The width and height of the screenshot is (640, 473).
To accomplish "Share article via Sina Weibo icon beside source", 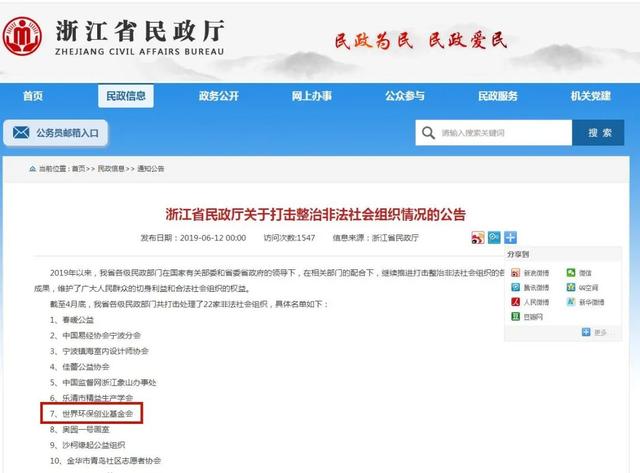I will pos(478,238).
